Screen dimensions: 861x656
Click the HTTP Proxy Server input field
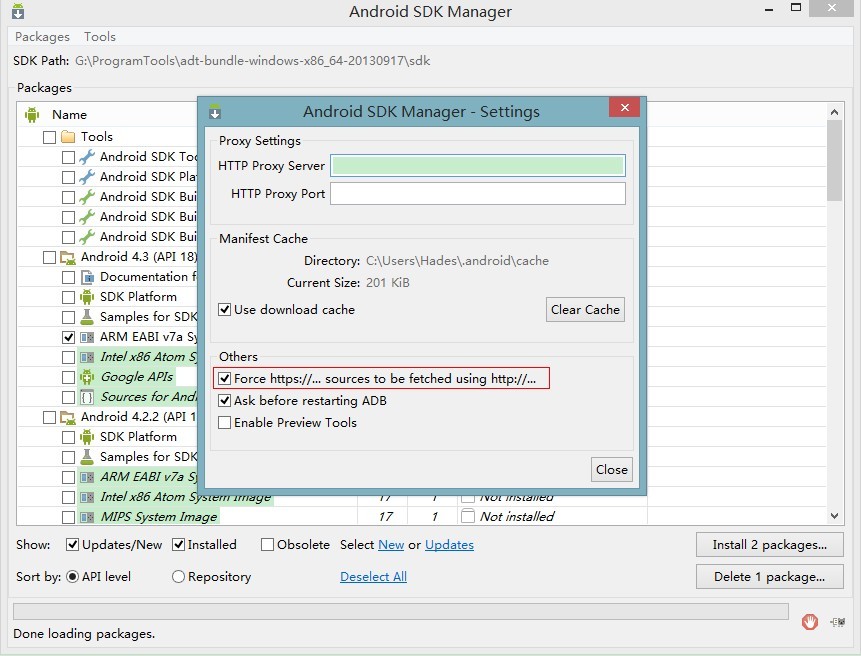[478, 166]
